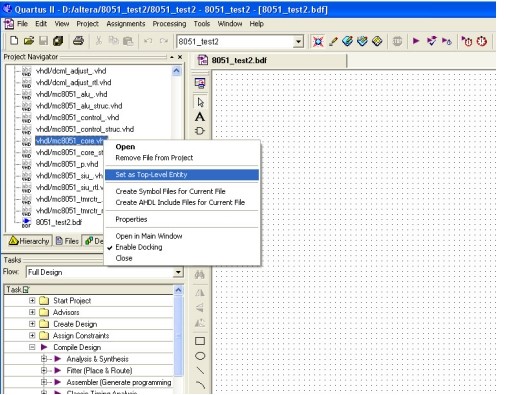Open the Project menu
The height and width of the screenshot is (395, 506).
(x=87, y=24)
